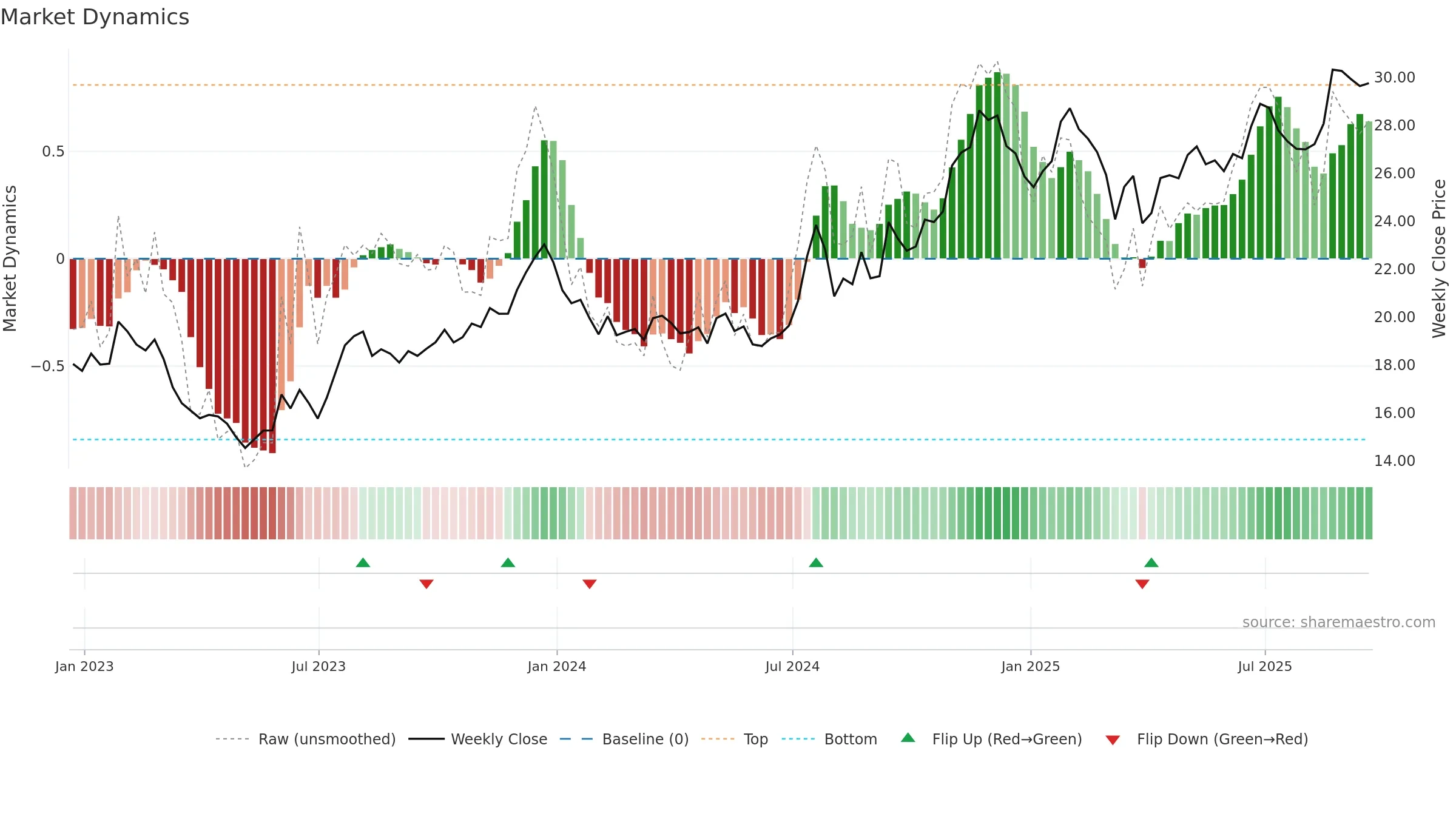Click the Market Dynamics chart title
Screen dimensions: 1456x819
click(x=95, y=17)
